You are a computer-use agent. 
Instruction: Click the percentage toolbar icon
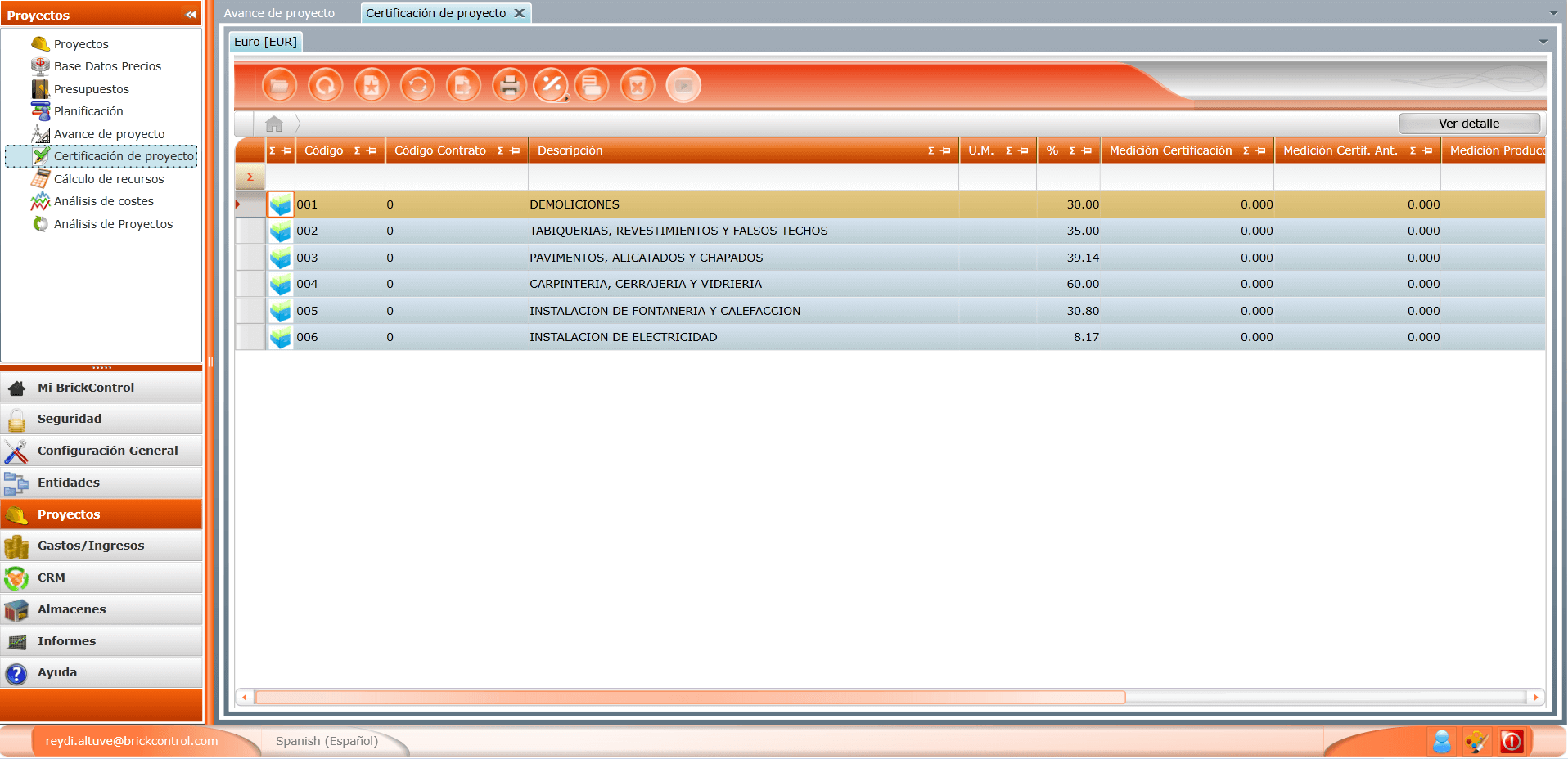551,86
